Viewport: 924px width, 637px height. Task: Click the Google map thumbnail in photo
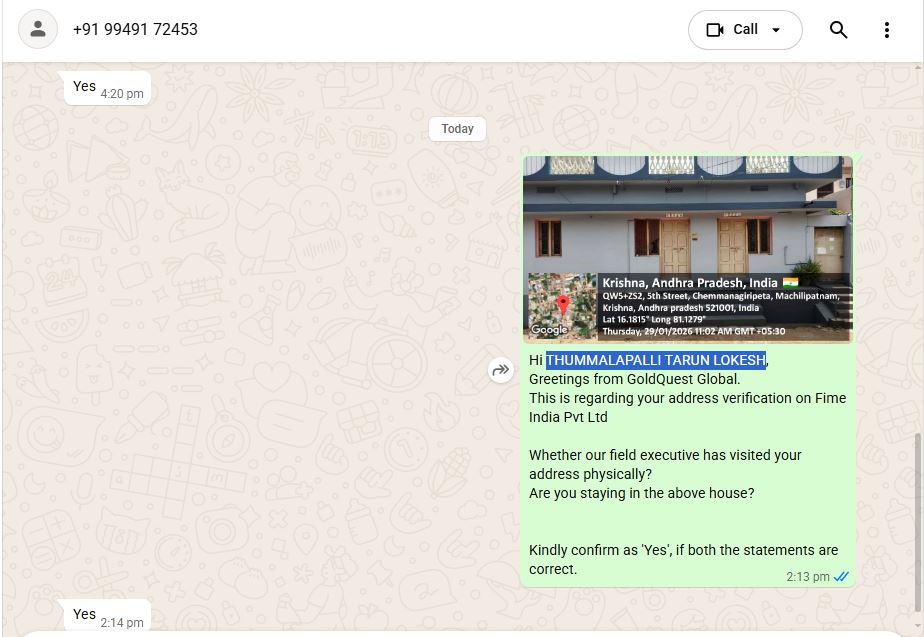(x=562, y=306)
